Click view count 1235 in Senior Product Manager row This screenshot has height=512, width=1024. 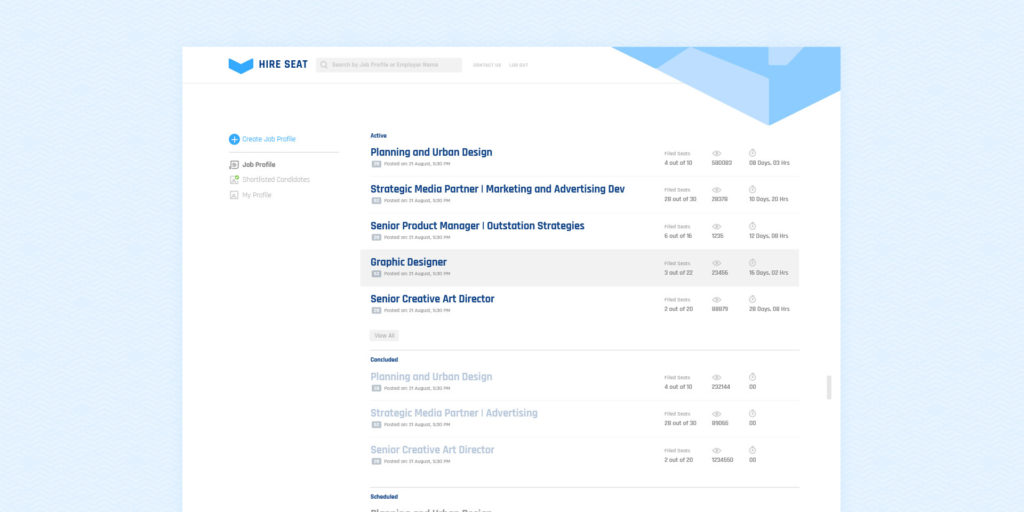point(718,236)
